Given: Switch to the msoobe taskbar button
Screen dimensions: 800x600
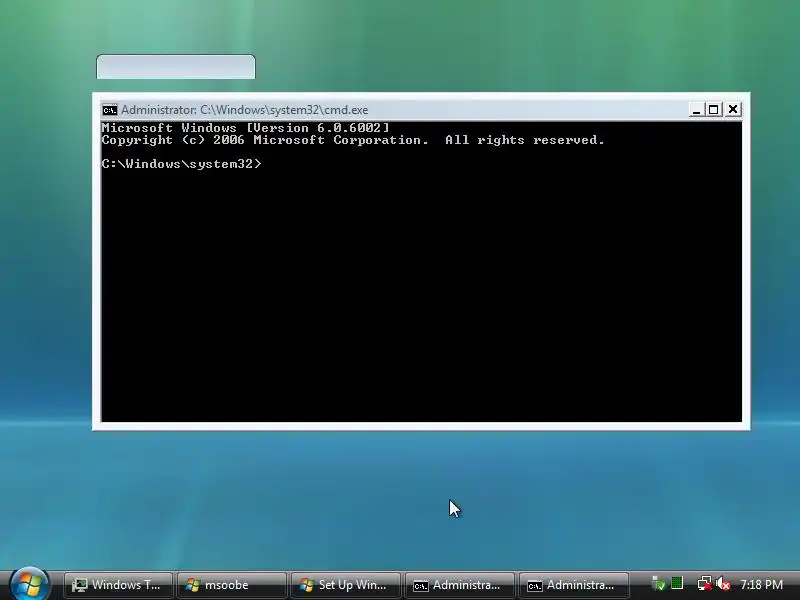Looking at the screenshot, I should (x=232, y=585).
